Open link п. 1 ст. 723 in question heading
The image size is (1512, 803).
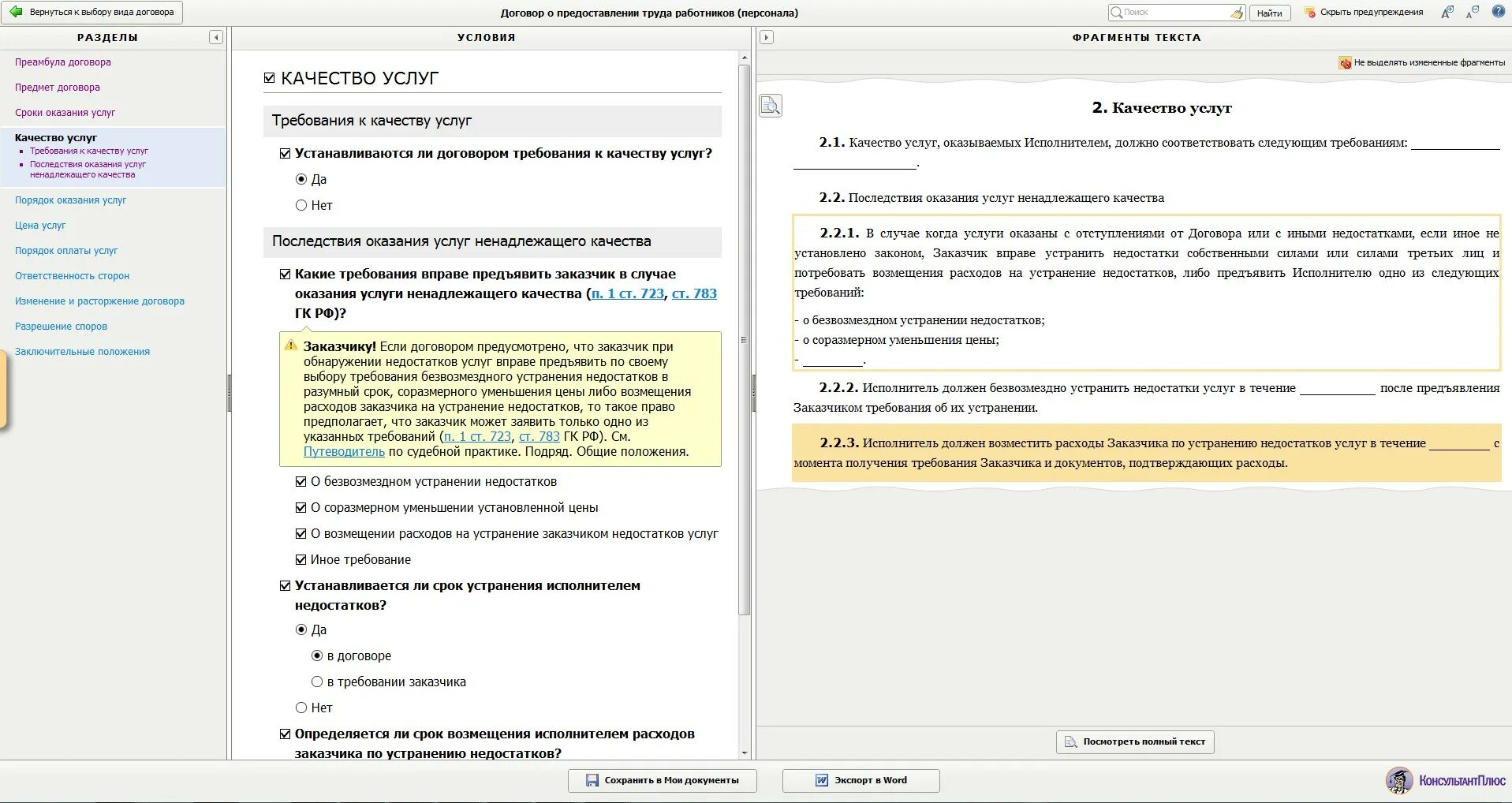pyautogui.click(x=628, y=293)
